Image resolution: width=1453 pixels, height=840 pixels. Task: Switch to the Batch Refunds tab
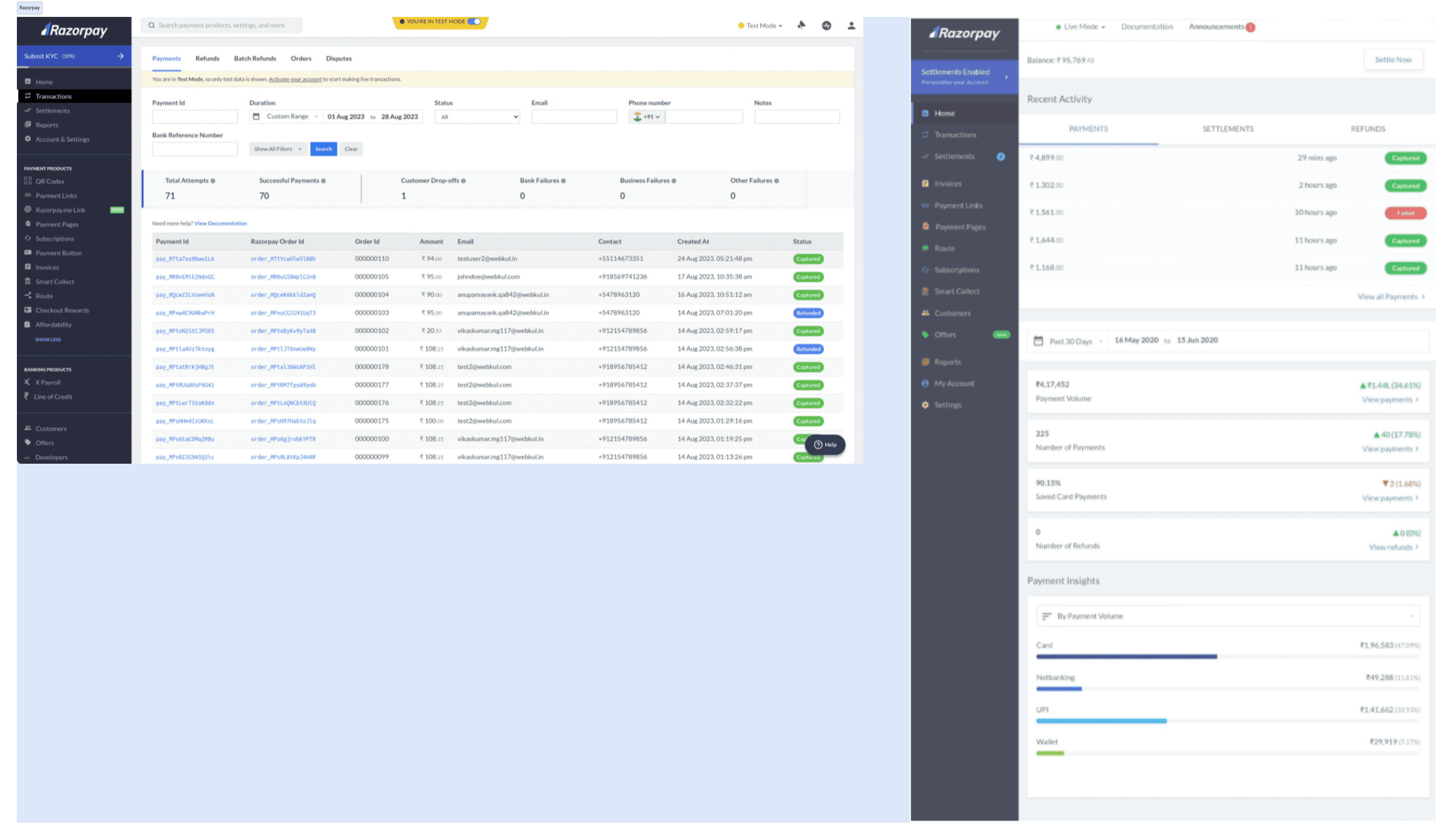point(255,58)
